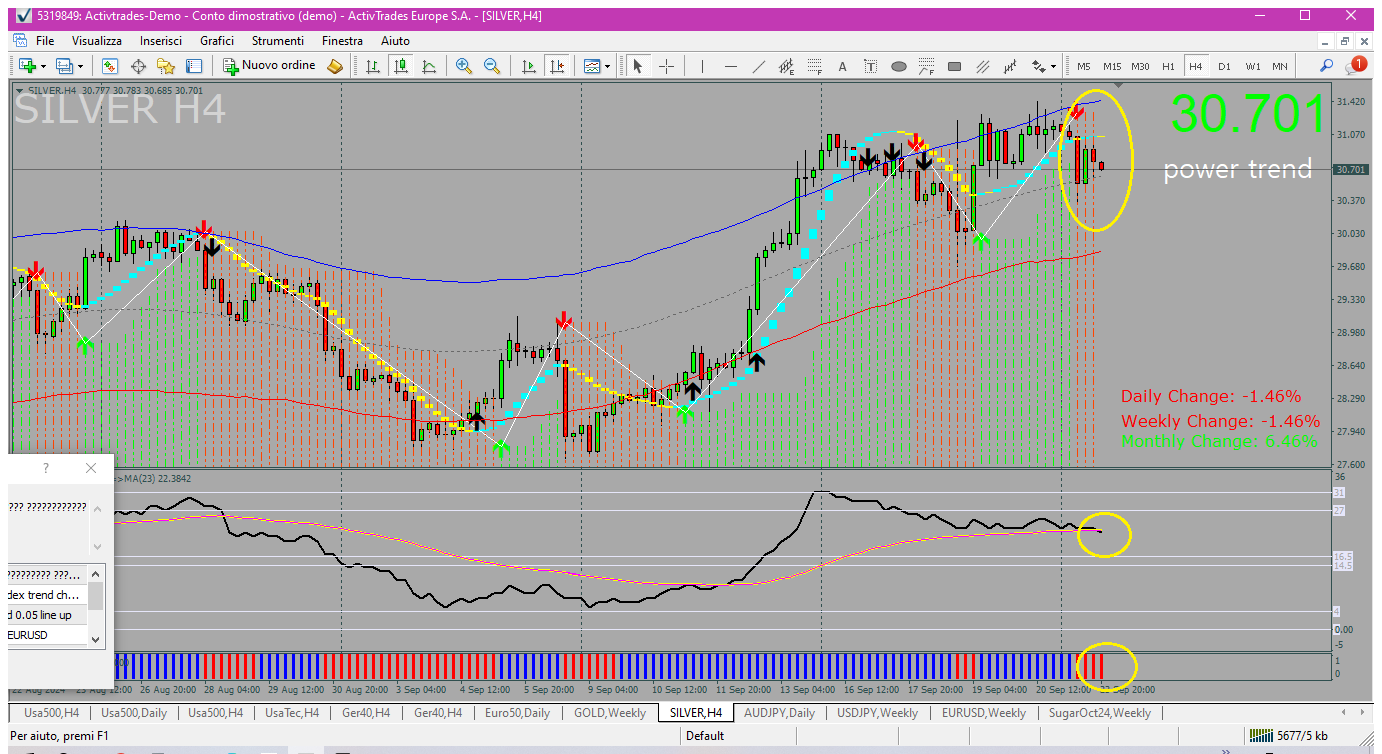Switch timeframe to D1
The image size is (1382, 754).
(x=1224, y=66)
